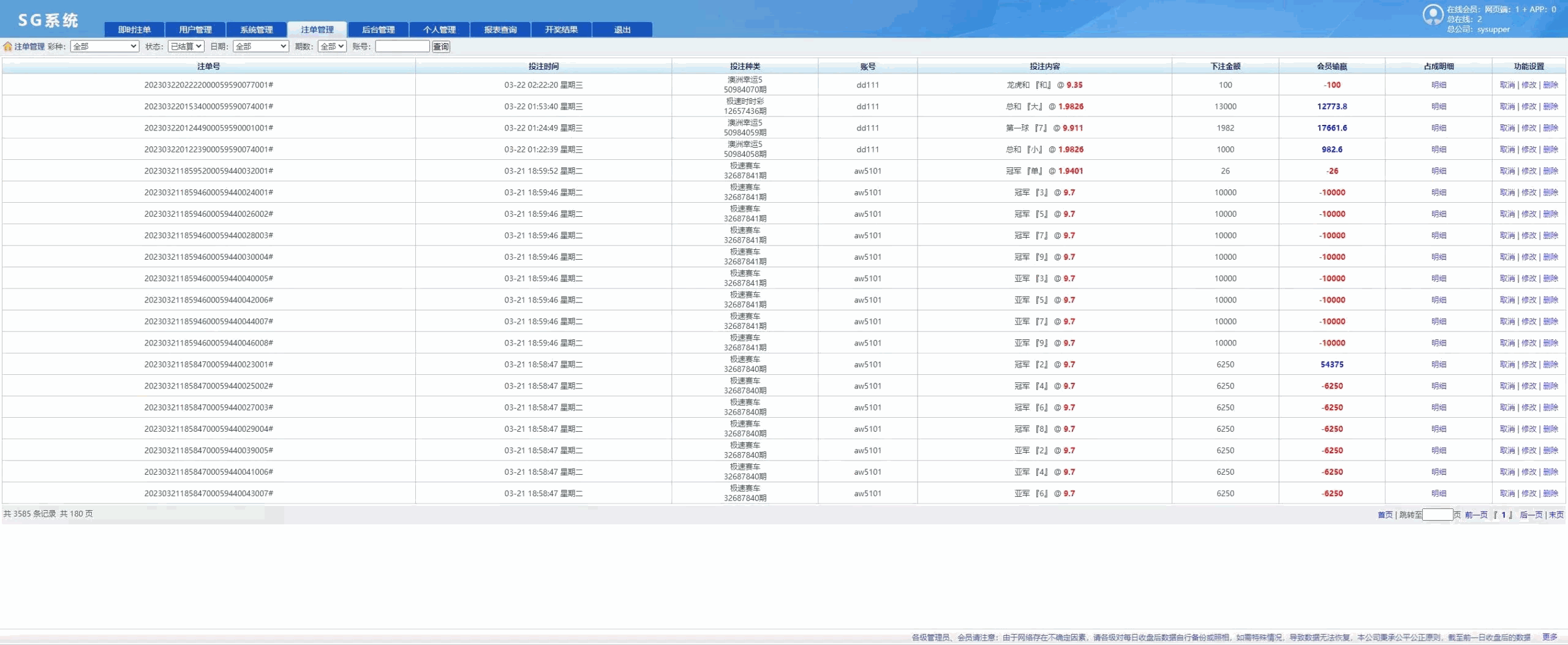Screen dimensions: 1568x645
Task: Click the user avatar icon in header
Action: click(1432, 15)
